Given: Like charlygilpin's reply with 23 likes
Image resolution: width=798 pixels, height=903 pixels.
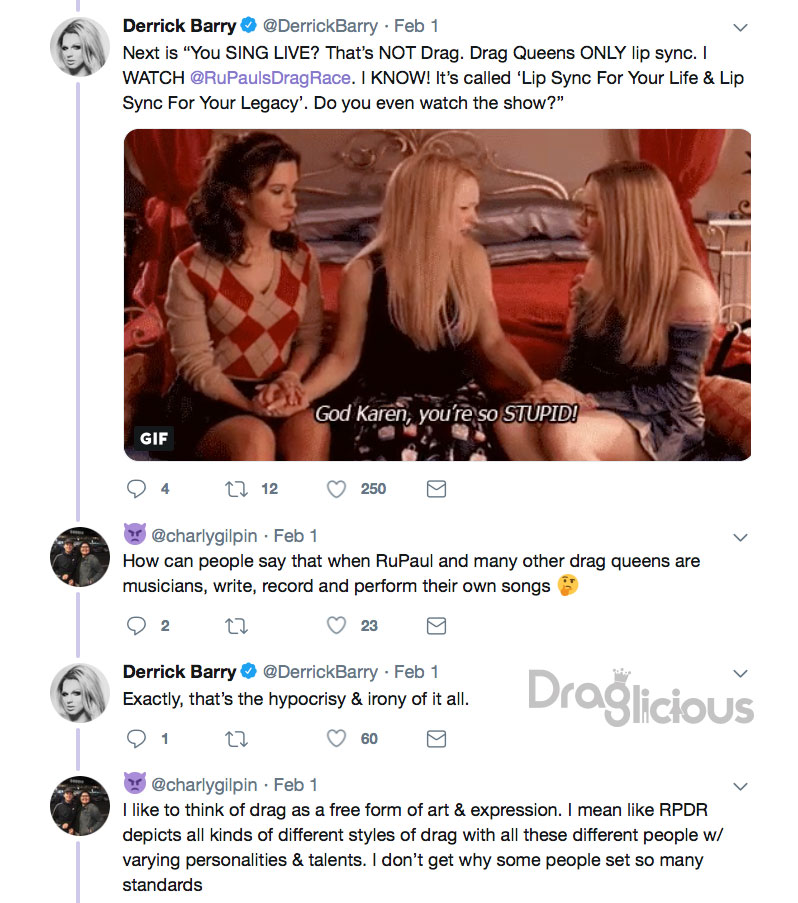Looking at the screenshot, I should click(336, 625).
